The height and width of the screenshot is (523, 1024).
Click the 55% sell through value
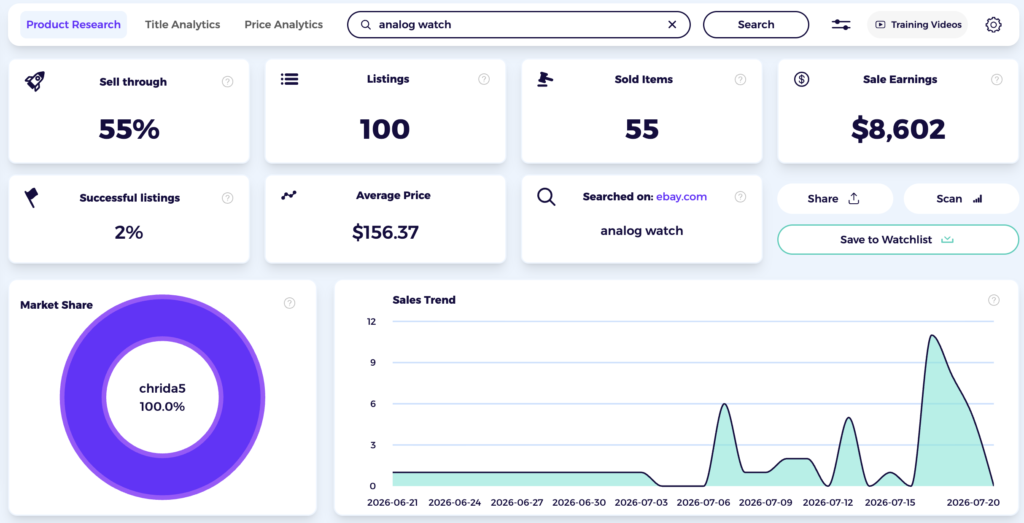129,129
